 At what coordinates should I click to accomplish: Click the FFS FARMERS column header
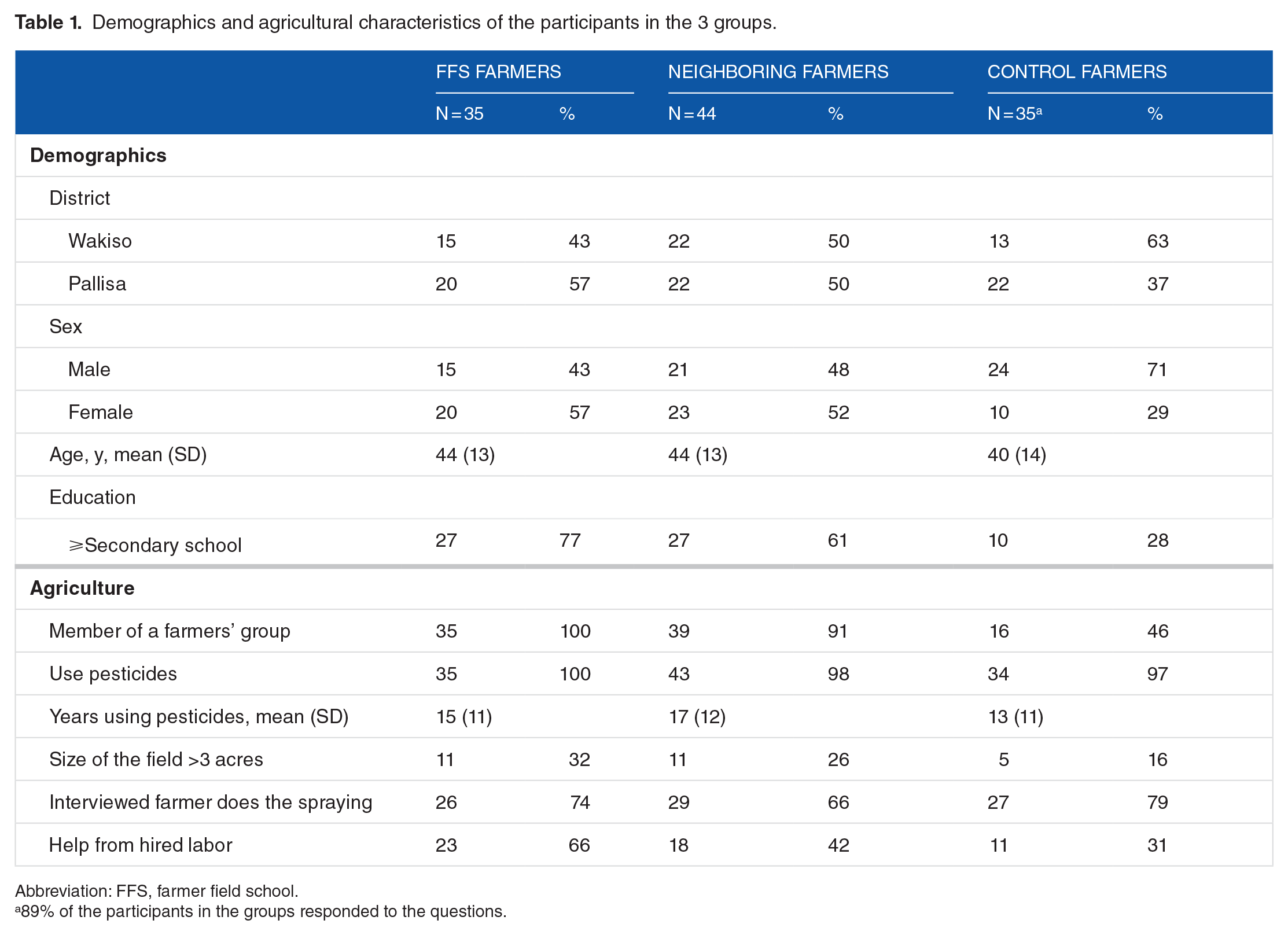[x=498, y=72]
